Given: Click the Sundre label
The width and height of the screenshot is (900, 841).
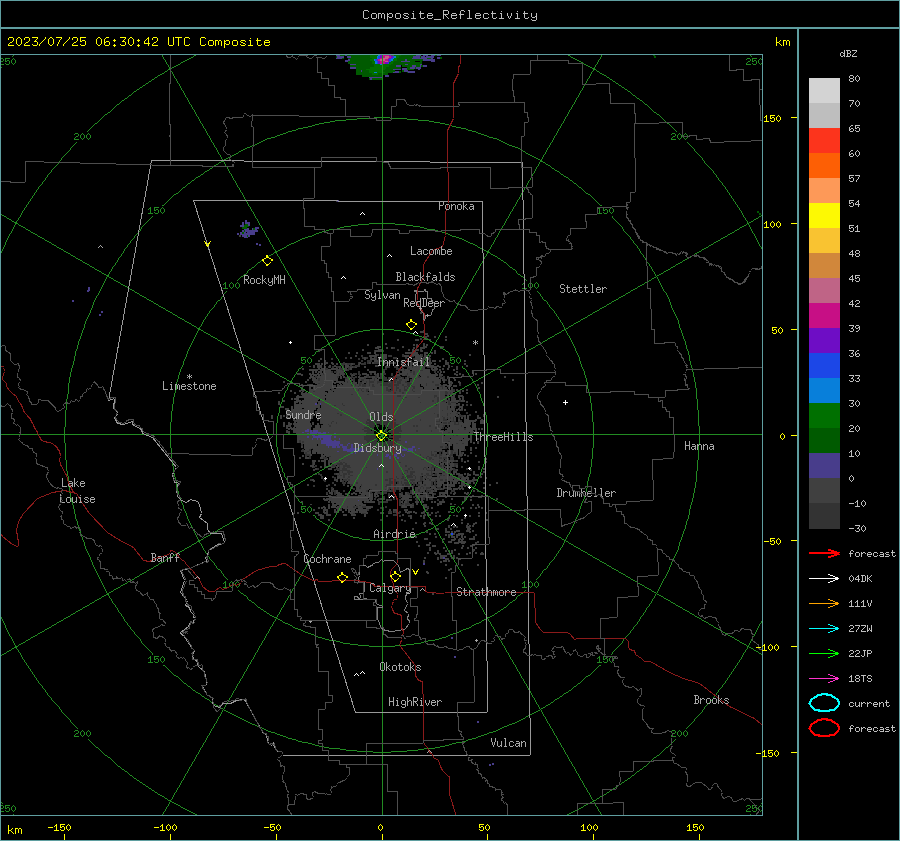Looking at the screenshot, I should click(x=303, y=414).
